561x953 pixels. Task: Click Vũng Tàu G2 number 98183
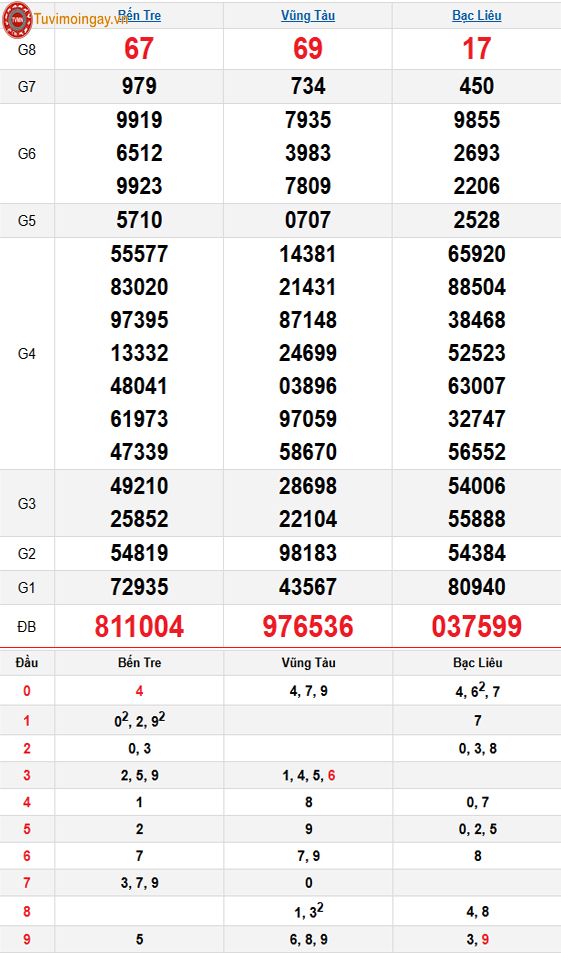point(308,553)
